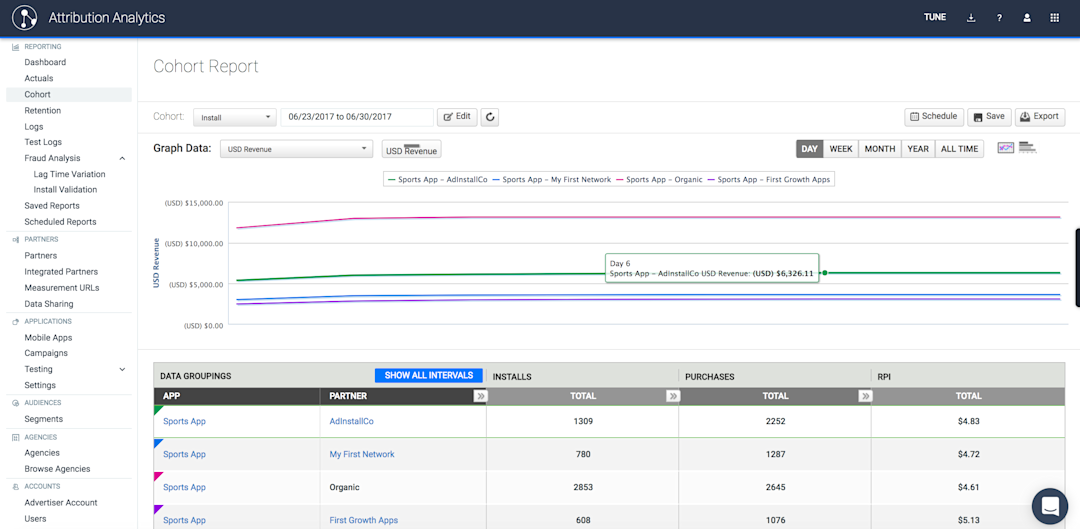
Task: Switch to line chart view icon
Action: 1006,147
